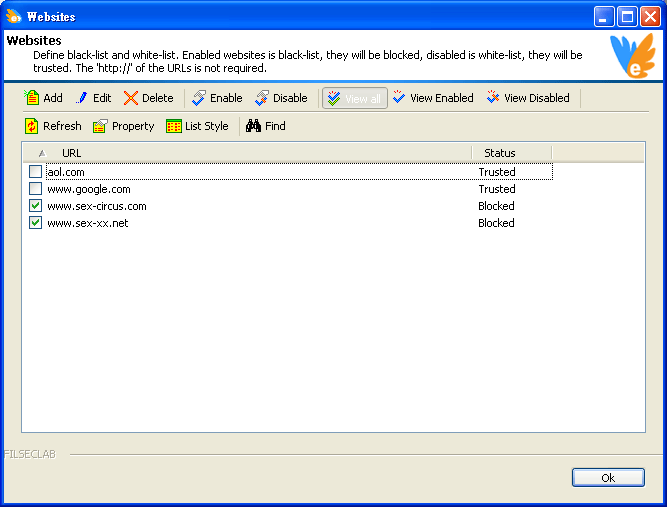Screen dimensions: 667x507
Task: Select the www.google.com row entry
Action: point(89,189)
